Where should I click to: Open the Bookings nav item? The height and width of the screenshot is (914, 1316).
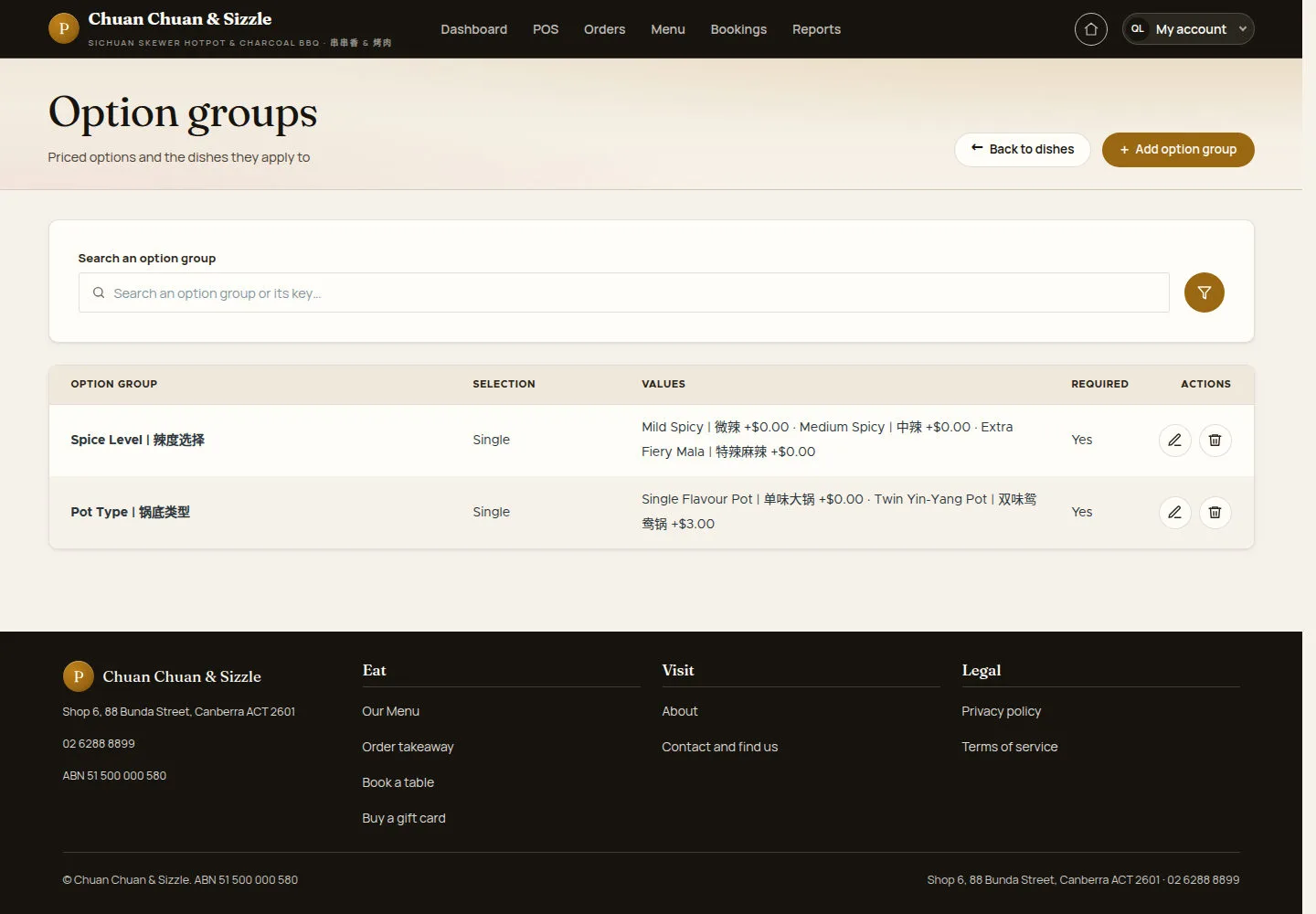pyautogui.click(x=738, y=29)
